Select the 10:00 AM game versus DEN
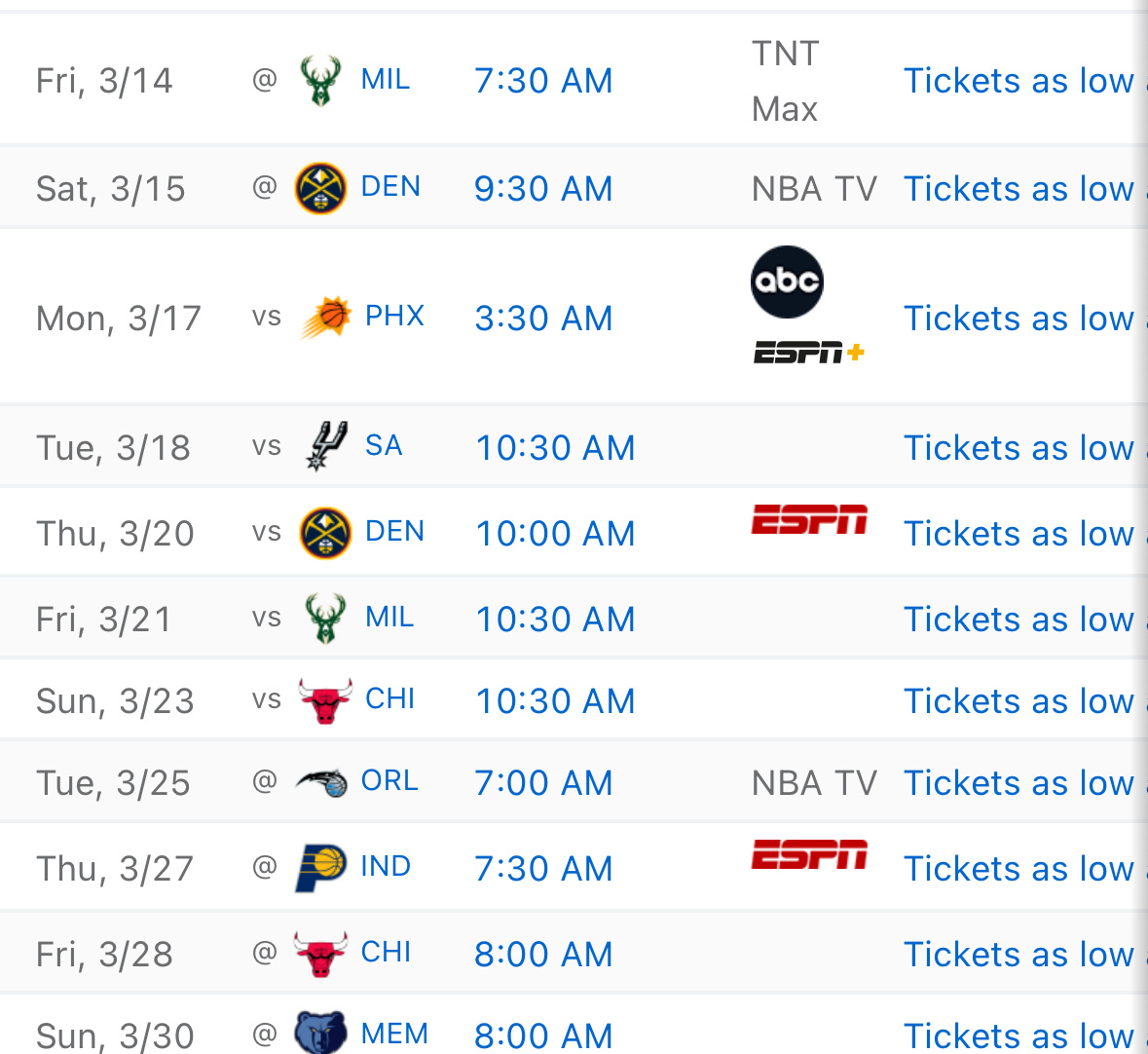This screenshot has height=1054, width=1148. 555,533
